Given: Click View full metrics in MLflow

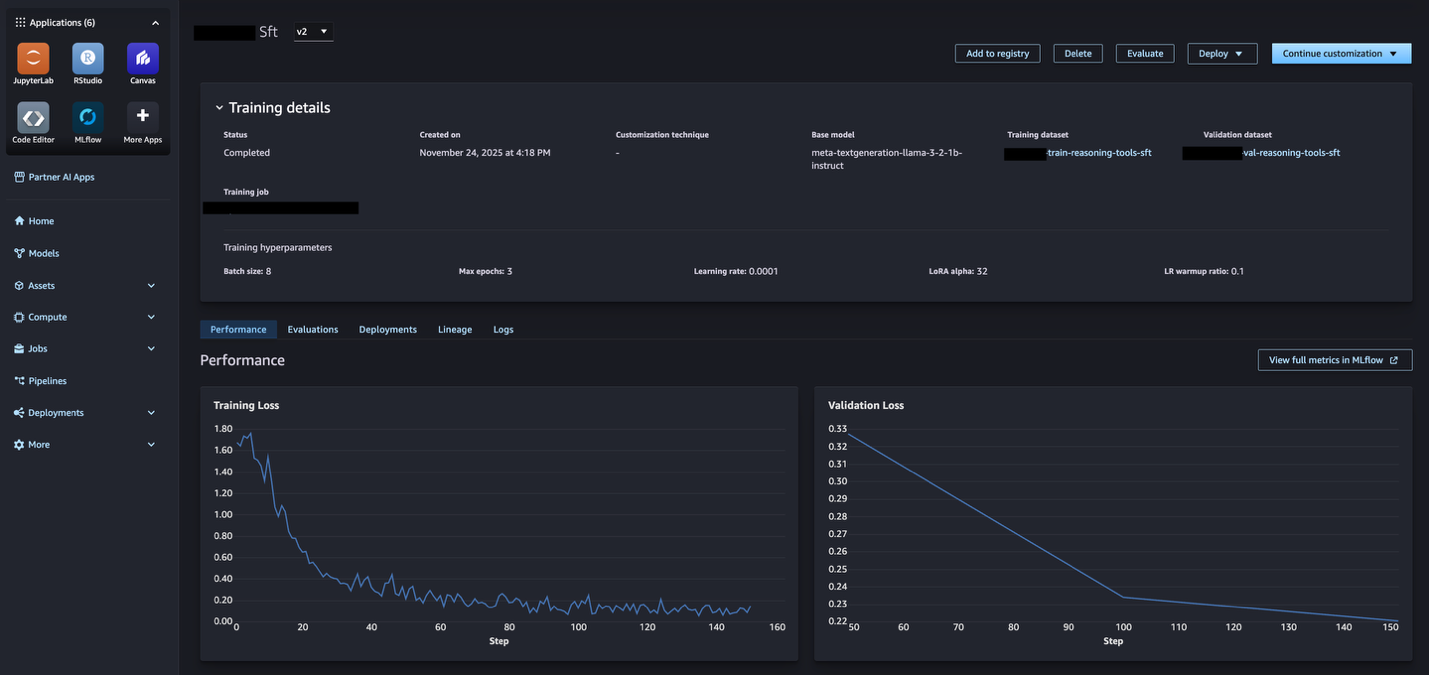Looking at the screenshot, I should pos(1334,360).
